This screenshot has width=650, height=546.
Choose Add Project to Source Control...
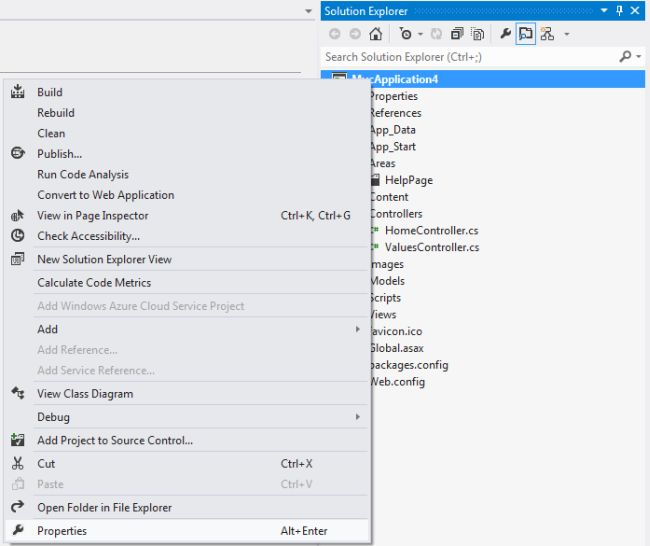click(187, 440)
